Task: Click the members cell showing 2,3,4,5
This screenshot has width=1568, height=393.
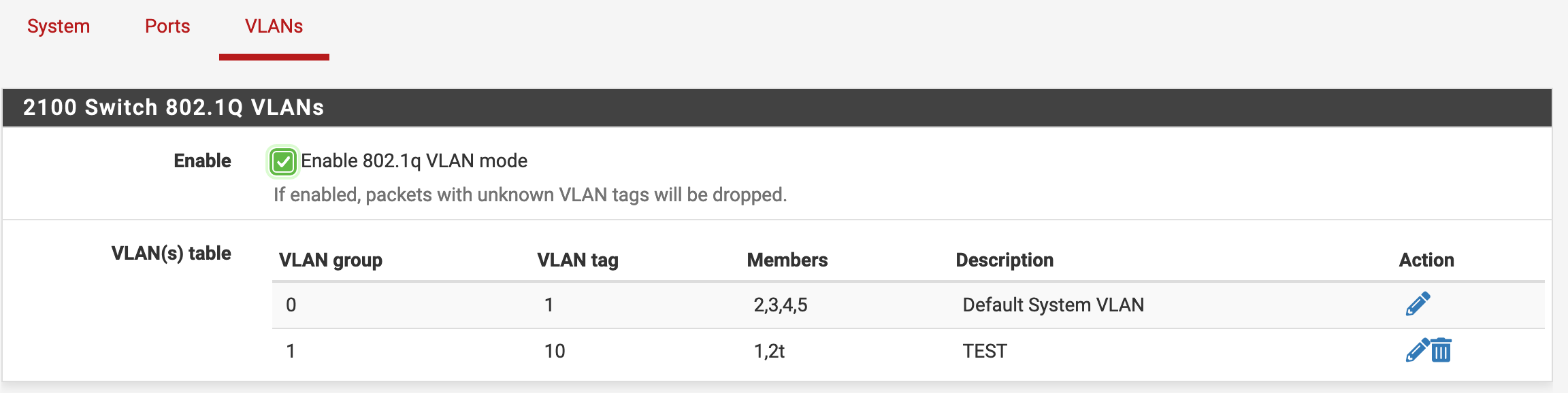Action: click(x=781, y=305)
